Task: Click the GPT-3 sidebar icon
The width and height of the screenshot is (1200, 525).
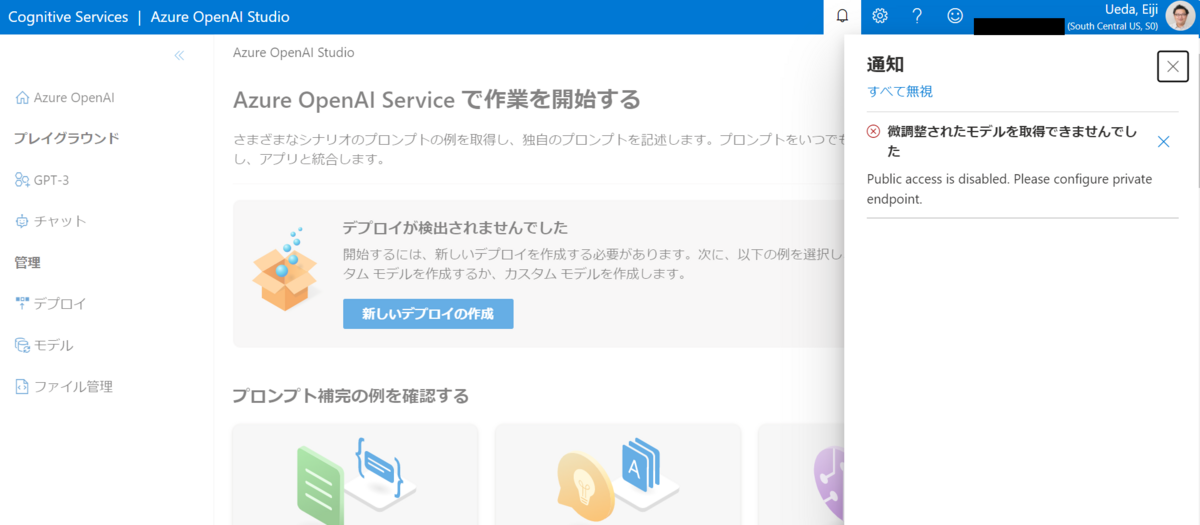Action: (22, 180)
